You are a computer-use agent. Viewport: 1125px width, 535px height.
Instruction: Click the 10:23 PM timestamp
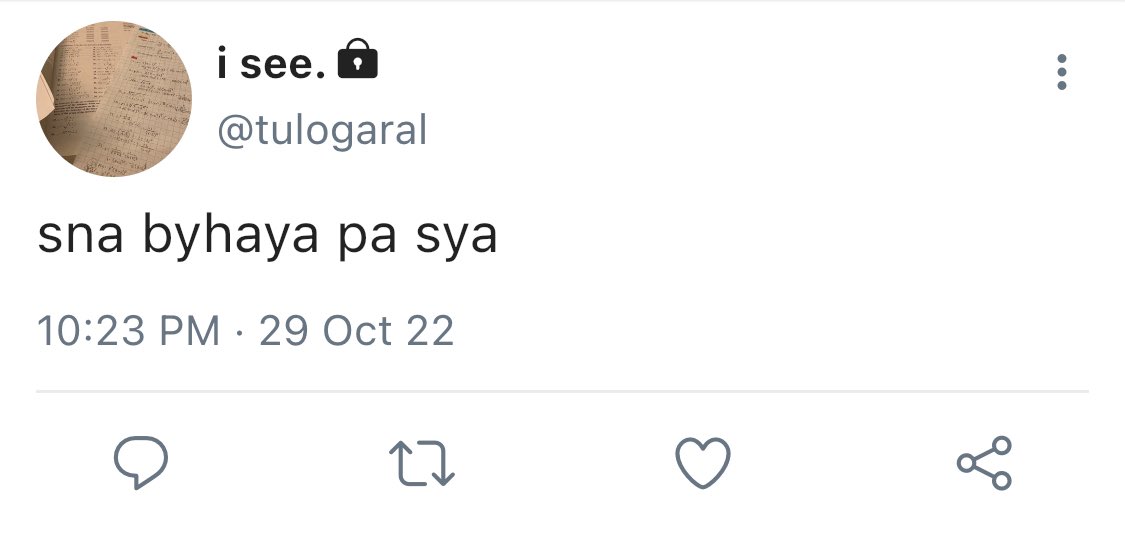128,331
